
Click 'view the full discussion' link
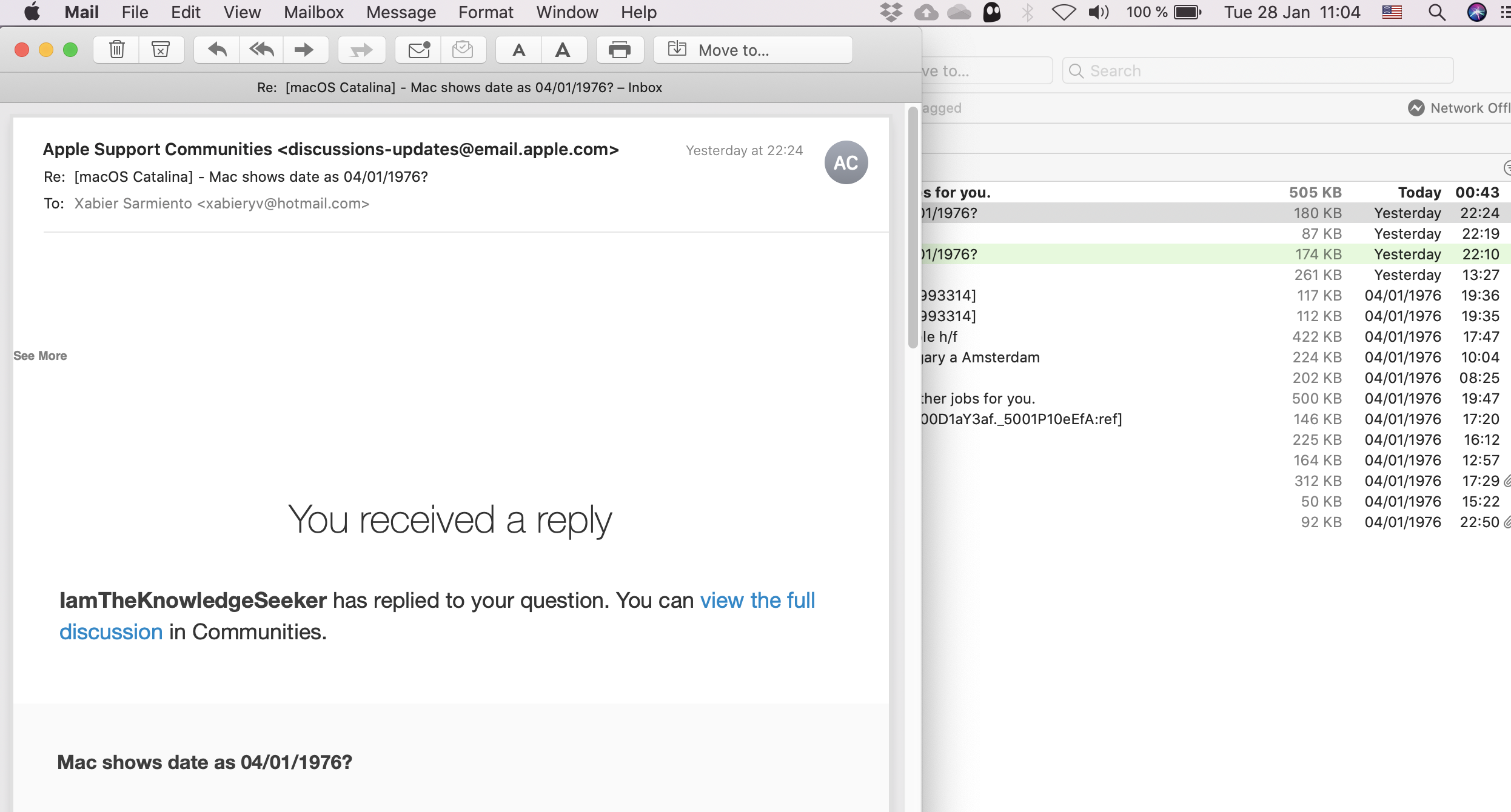pyautogui.click(x=438, y=615)
